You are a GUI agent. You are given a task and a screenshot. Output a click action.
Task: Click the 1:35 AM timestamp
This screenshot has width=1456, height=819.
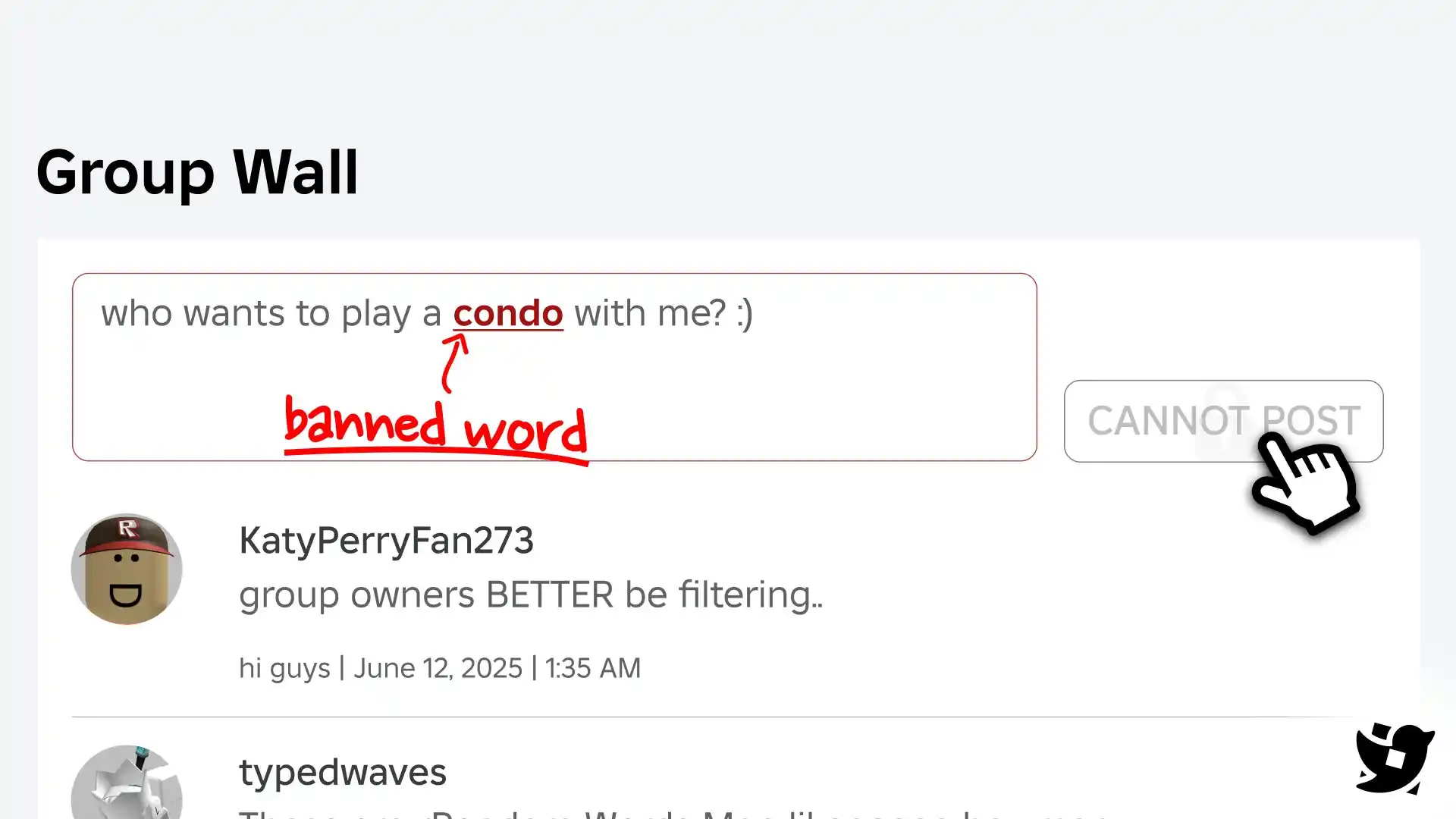coord(593,668)
